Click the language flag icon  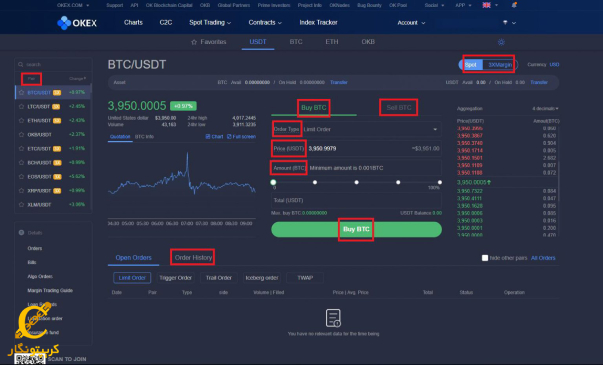coord(486,5)
